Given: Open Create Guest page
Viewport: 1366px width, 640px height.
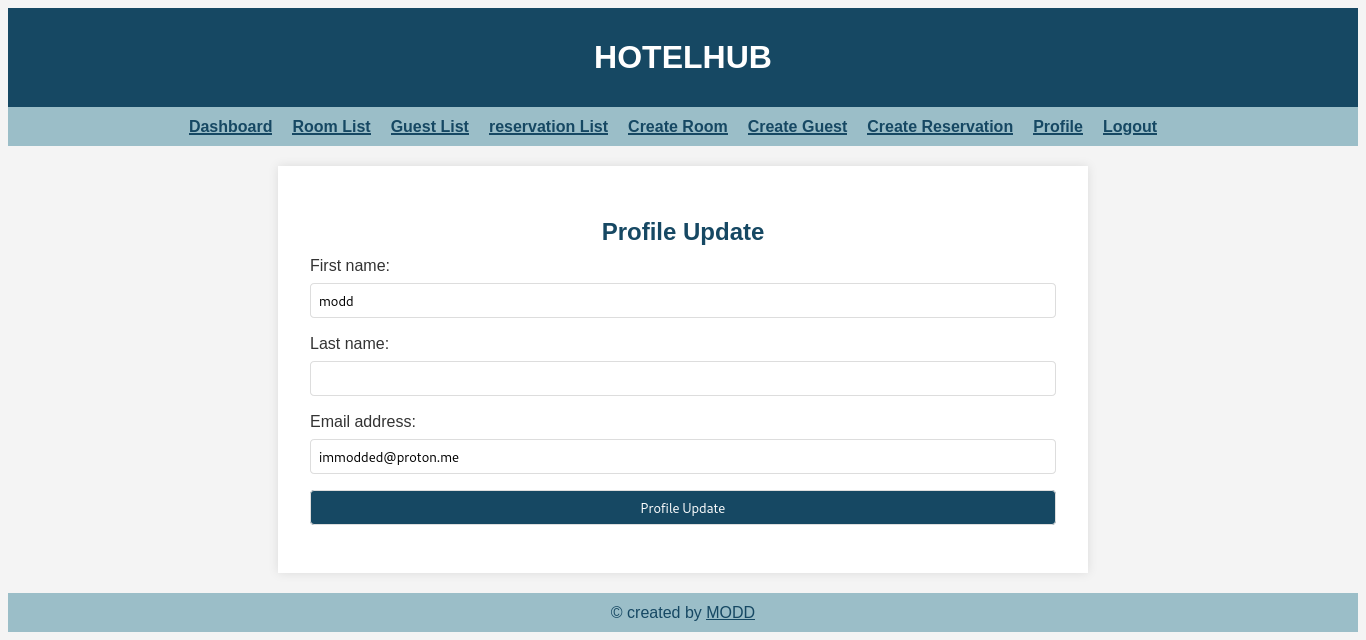Looking at the screenshot, I should [x=797, y=127].
